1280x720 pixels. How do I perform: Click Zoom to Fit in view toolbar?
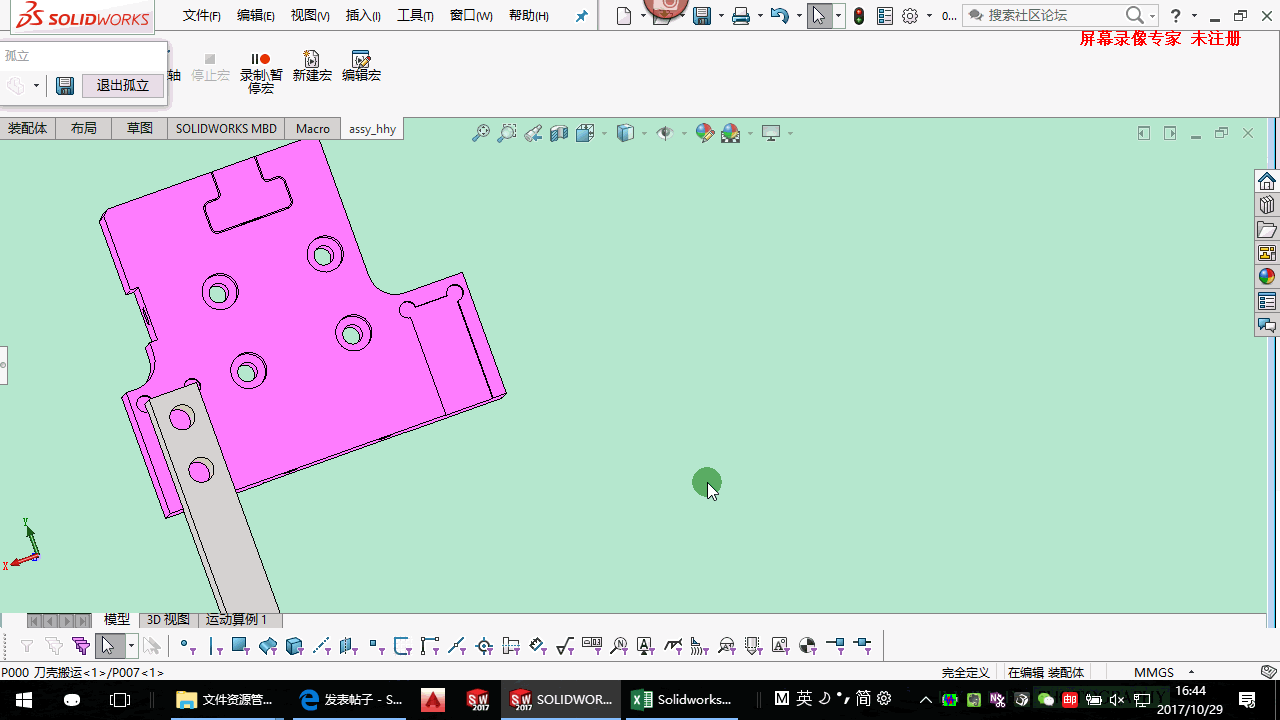pyautogui.click(x=481, y=133)
